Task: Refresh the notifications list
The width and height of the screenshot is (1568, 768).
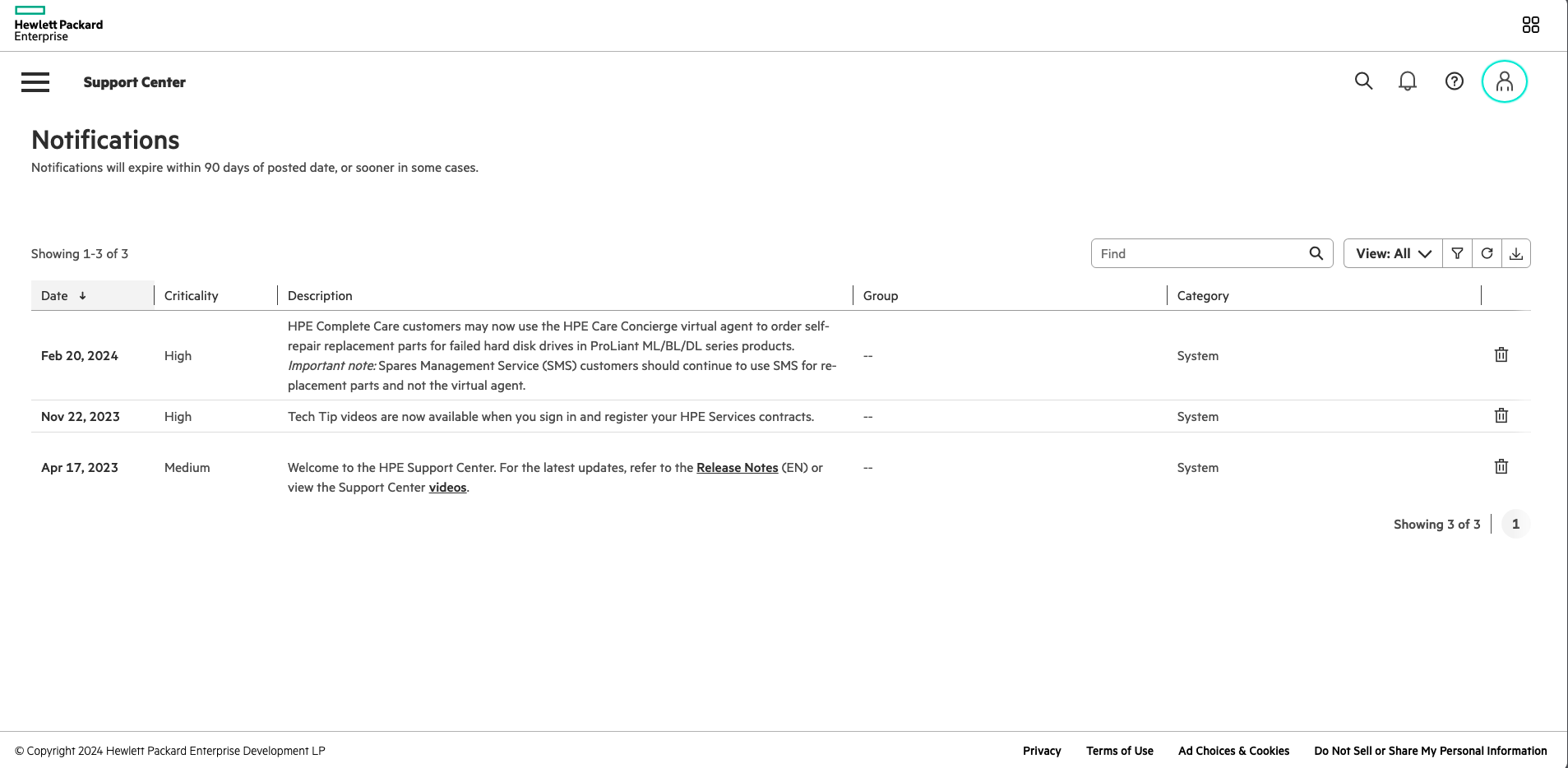Action: click(1487, 253)
